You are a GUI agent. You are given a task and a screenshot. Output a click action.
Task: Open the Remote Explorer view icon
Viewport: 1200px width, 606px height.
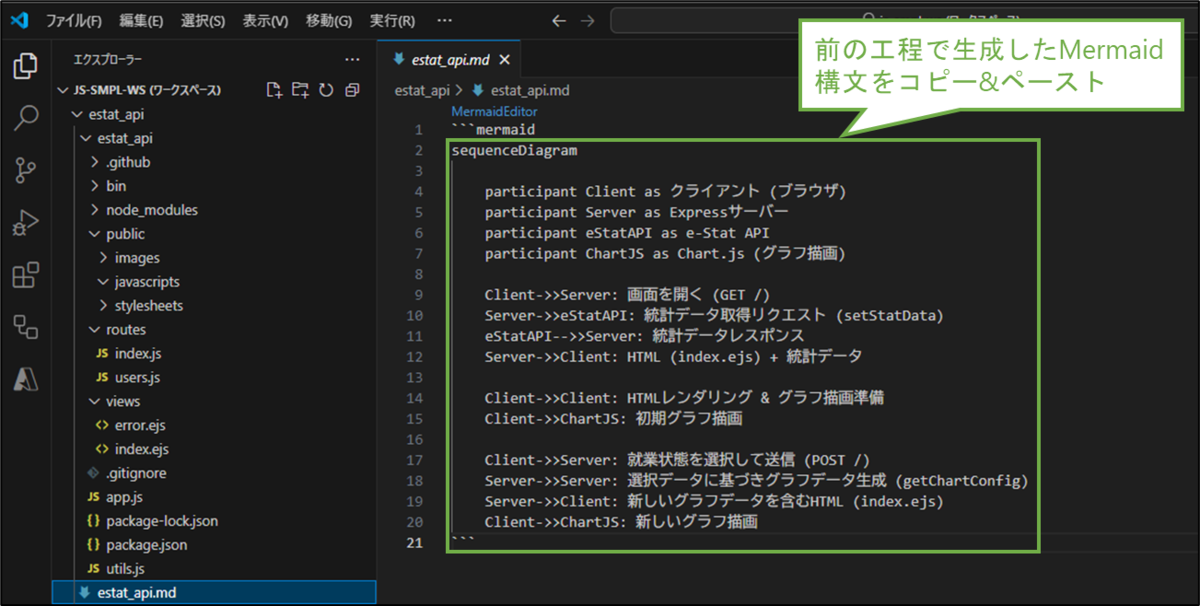tap(25, 326)
